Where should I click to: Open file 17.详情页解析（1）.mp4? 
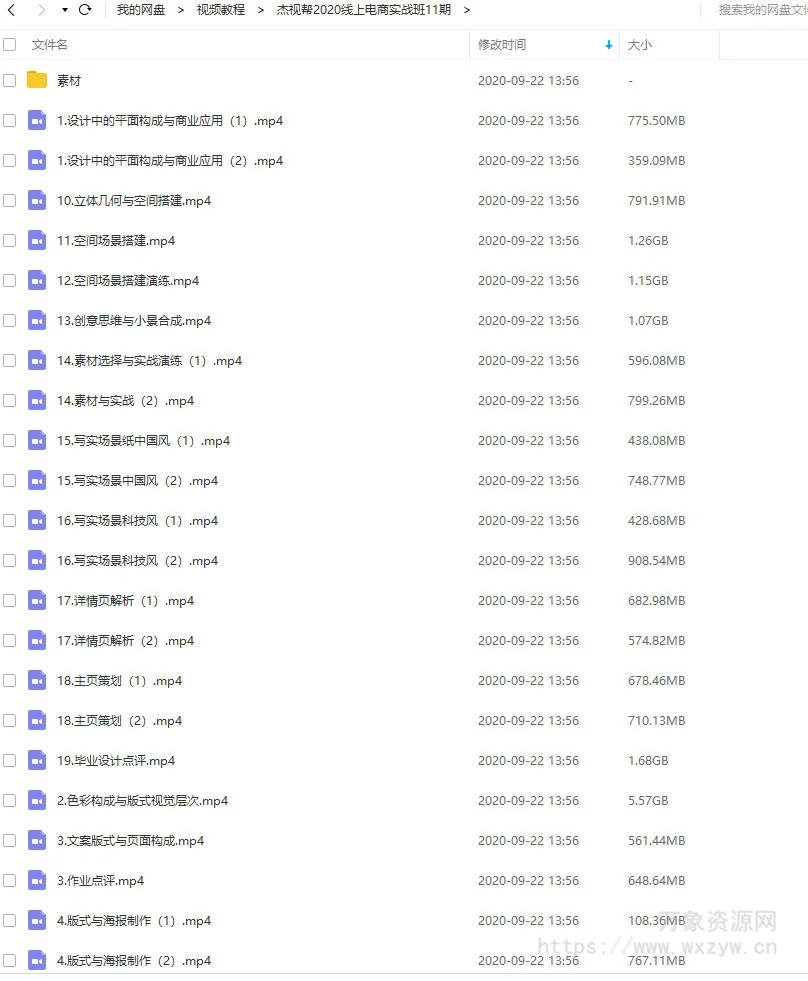point(126,601)
